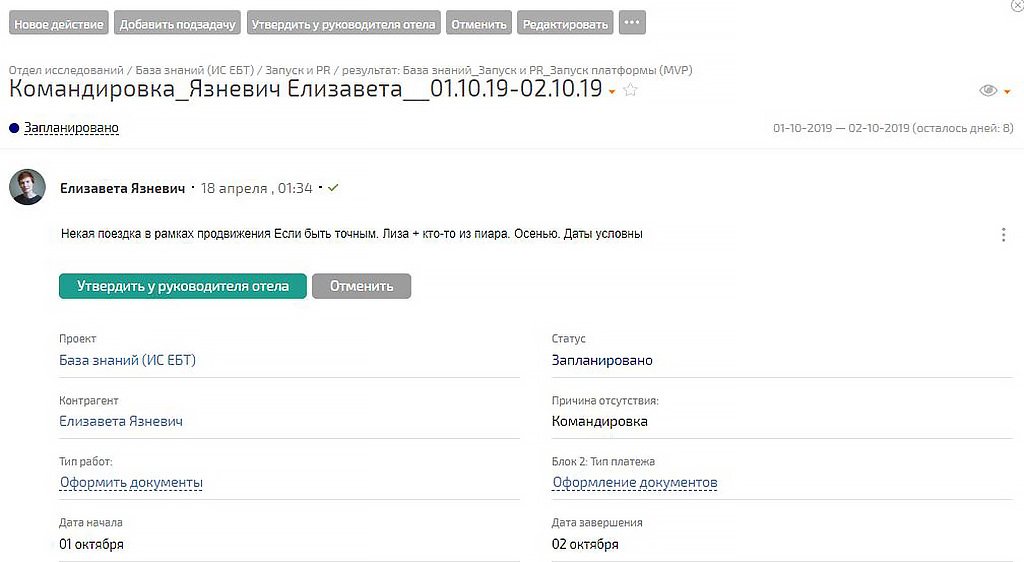Close the task panel with the X icon
1024x562 pixels.
(1017, 6)
